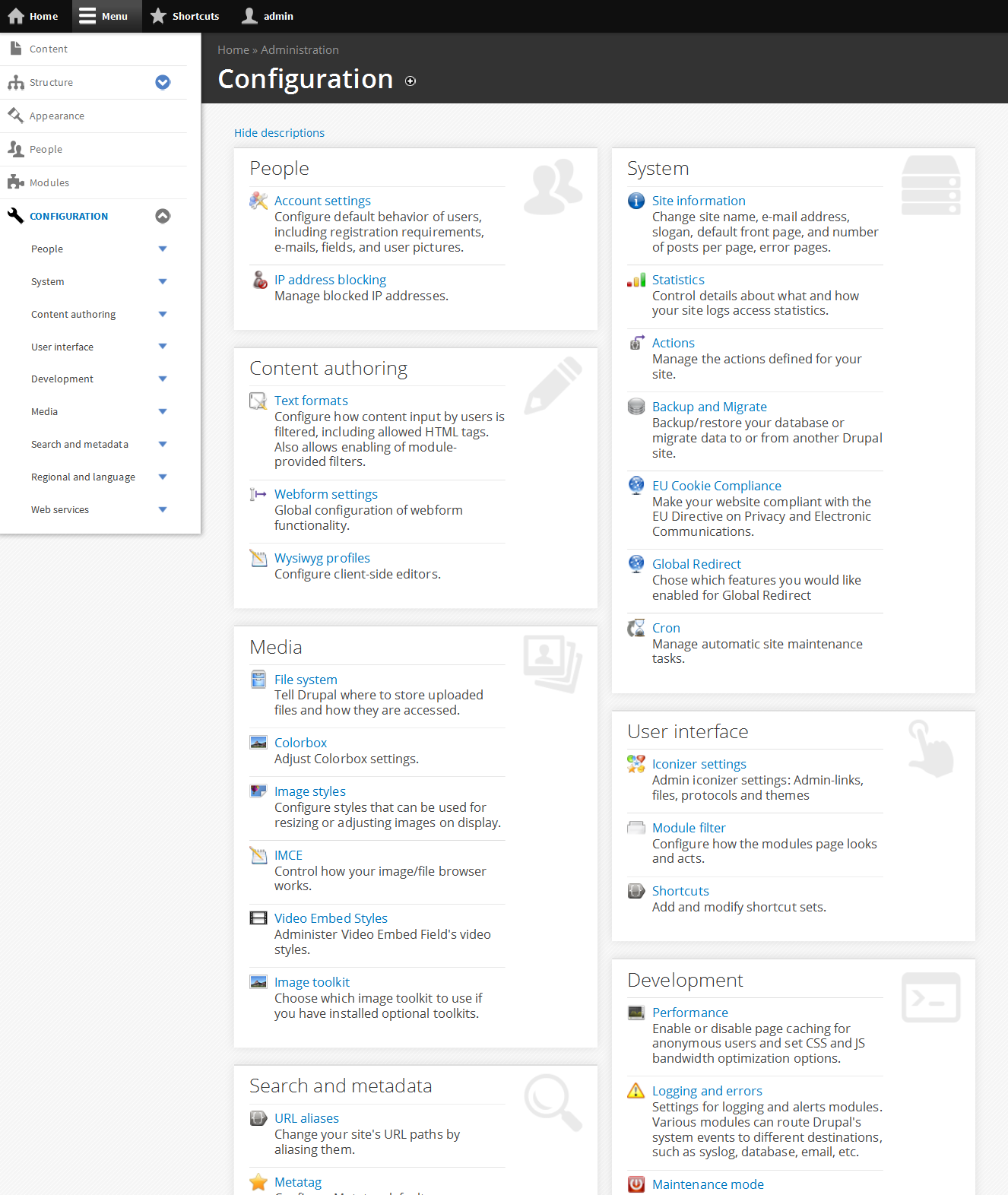Viewport: 1008px width, 1195px height.
Task: Click the Video Embed Styles film icon
Action: (258, 918)
